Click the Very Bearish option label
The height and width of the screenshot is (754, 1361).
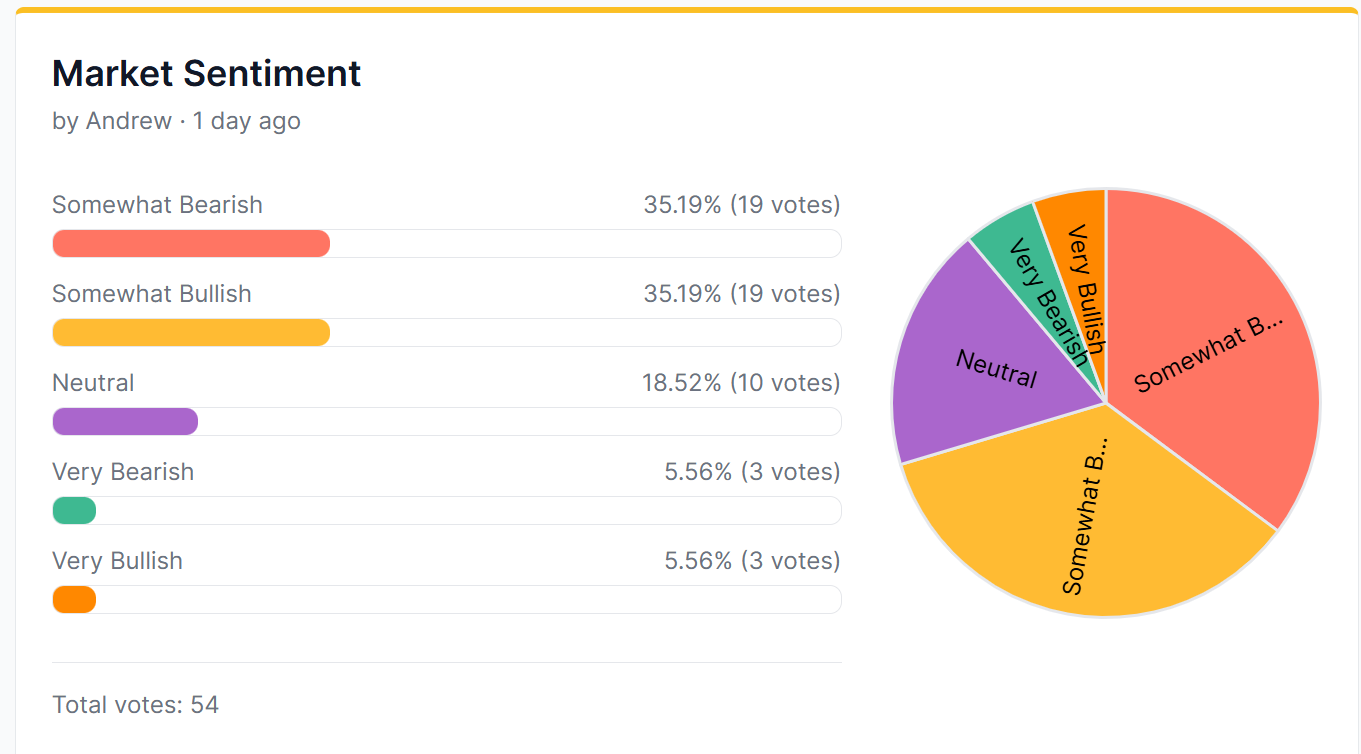(123, 472)
